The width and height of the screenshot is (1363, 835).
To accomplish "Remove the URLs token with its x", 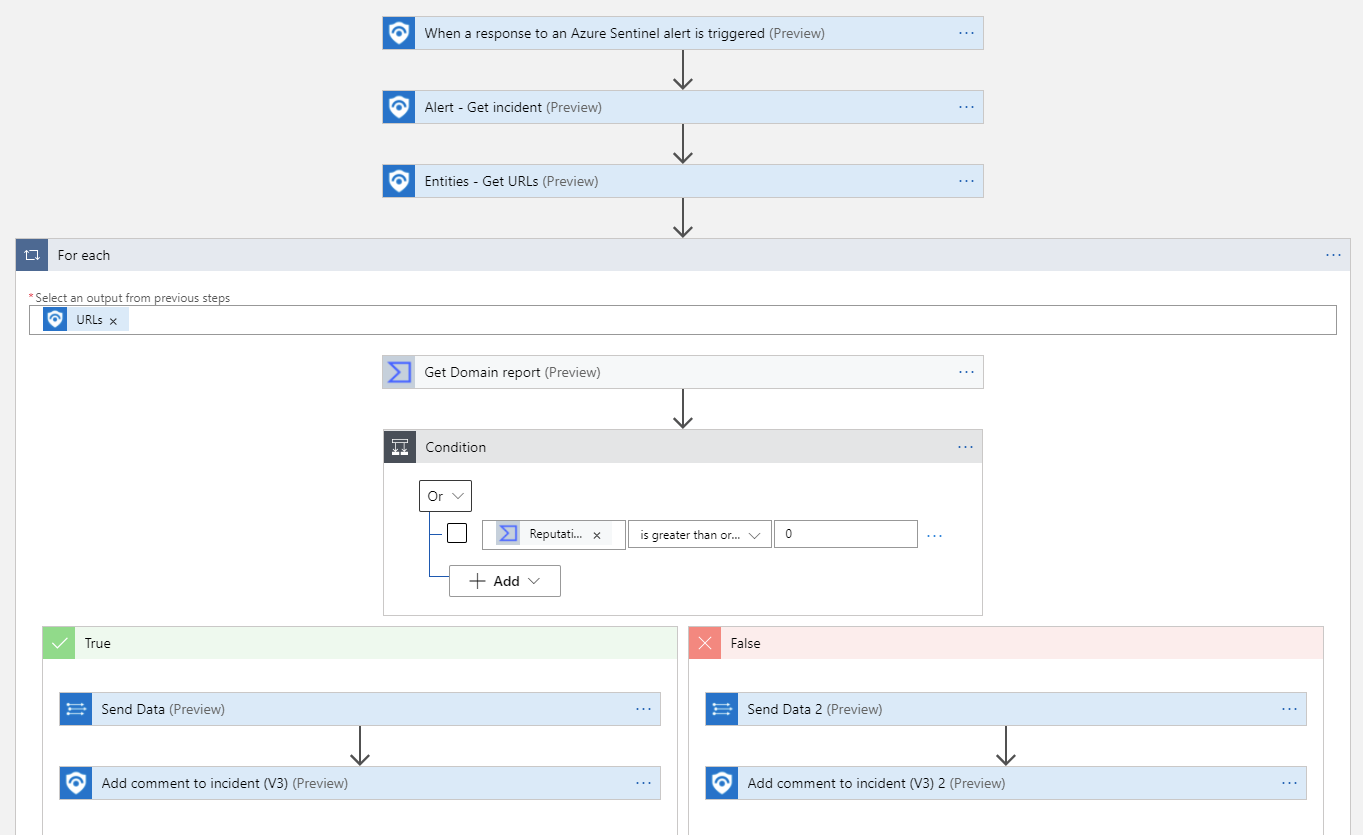I will [x=113, y=321].
